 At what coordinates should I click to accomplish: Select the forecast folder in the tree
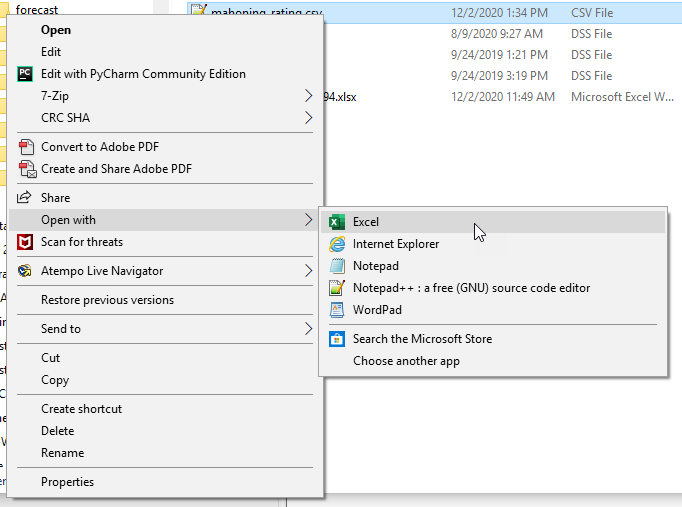(x=37, y=9)
